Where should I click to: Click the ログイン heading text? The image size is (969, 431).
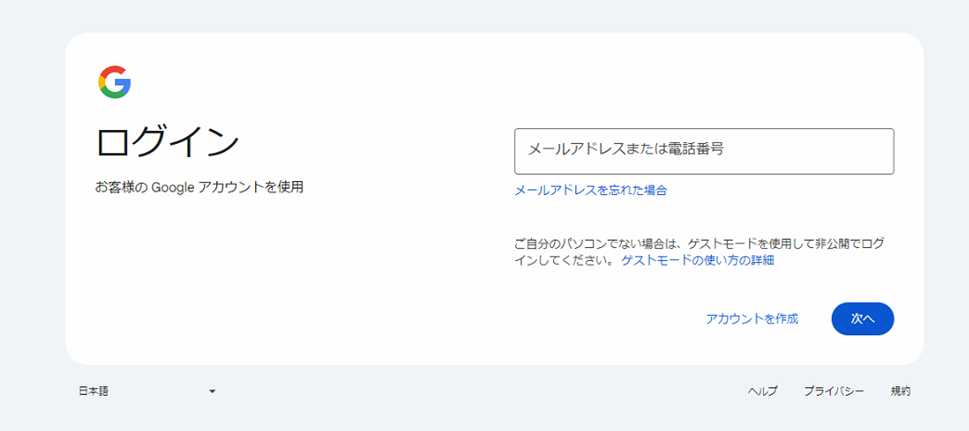(167, 143)
